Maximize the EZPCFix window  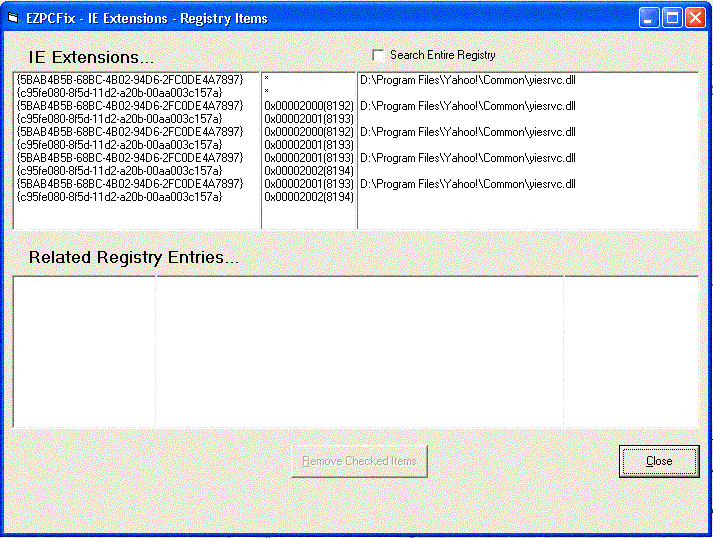pyautogui.click(x=672, y=18)
